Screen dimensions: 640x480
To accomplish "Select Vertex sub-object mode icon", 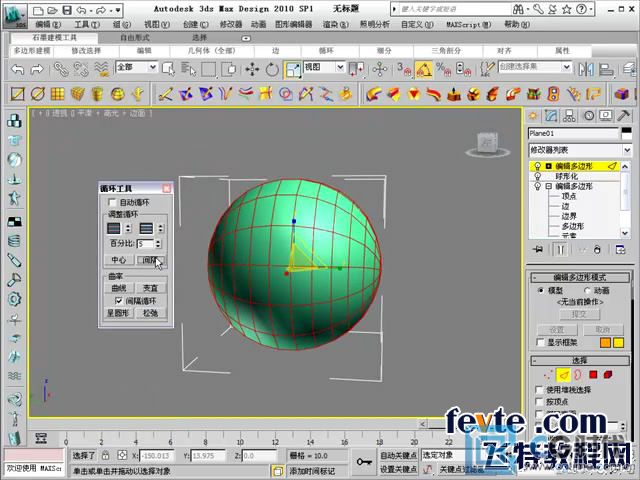I will click(x=547, y=374).
